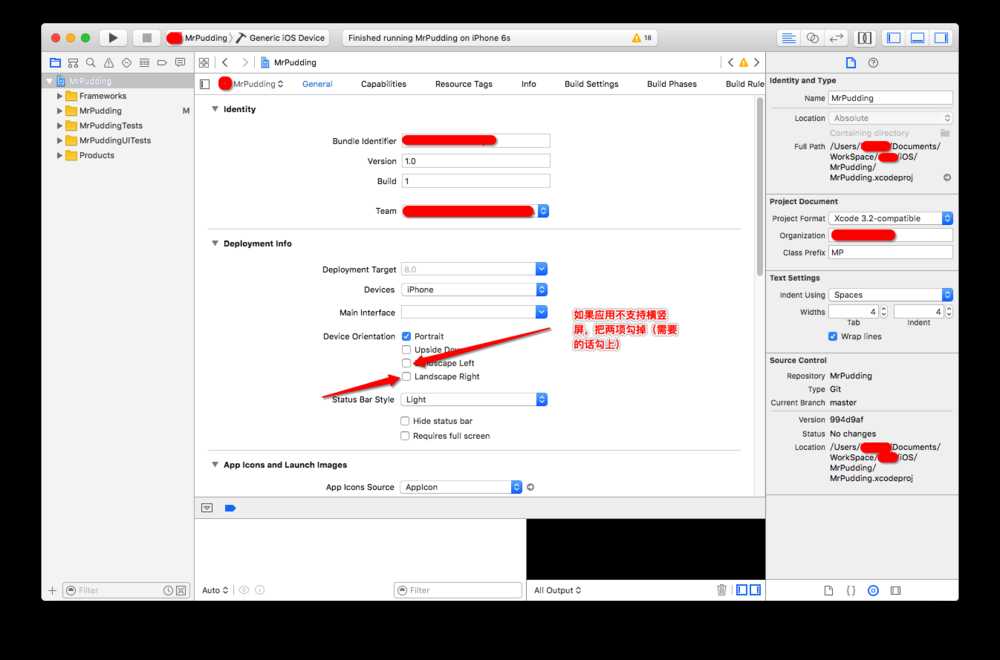Open the debug navigator

(144, 62)
